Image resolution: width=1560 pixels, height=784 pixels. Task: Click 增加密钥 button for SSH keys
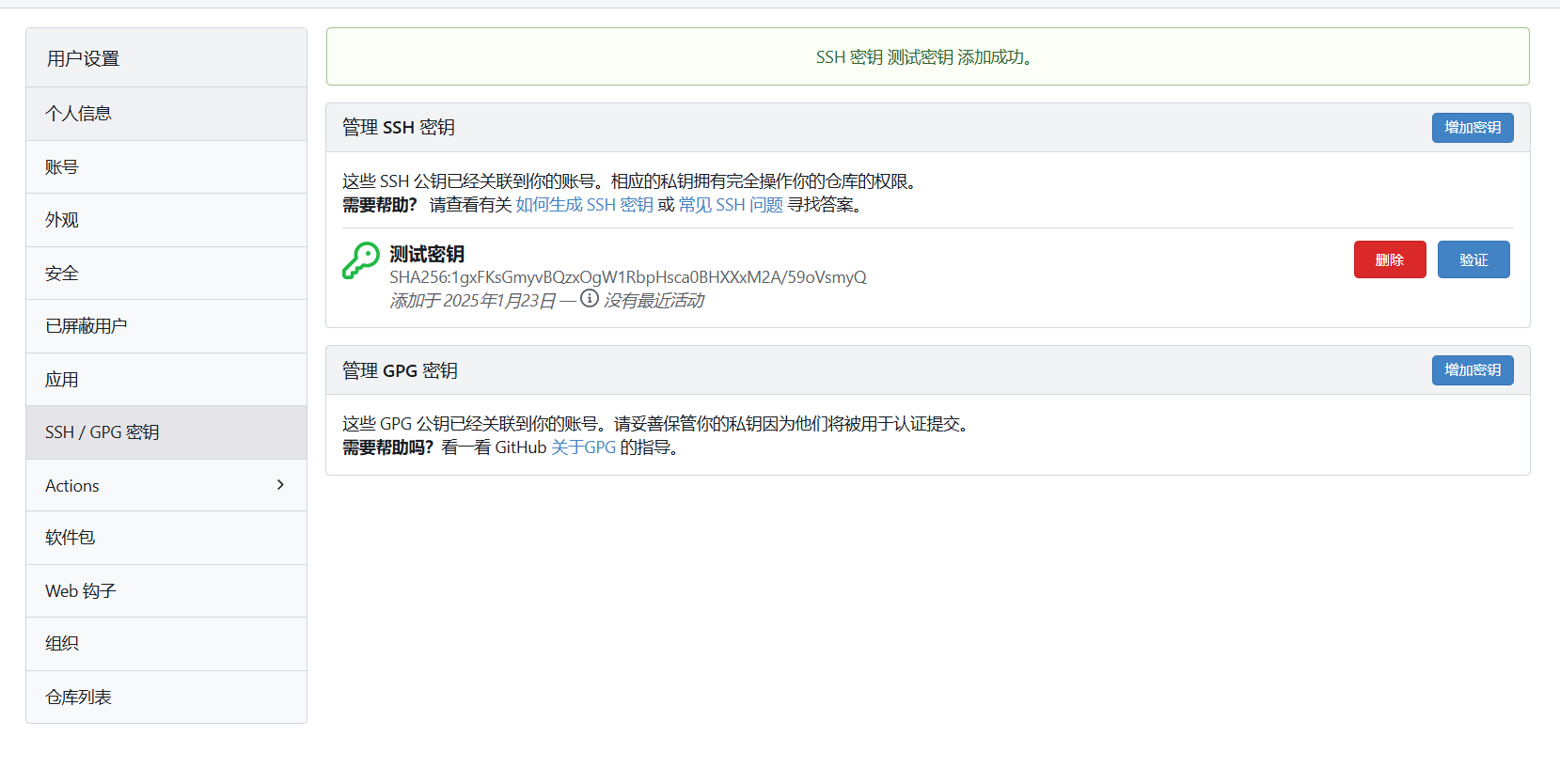coord(1472,128)
